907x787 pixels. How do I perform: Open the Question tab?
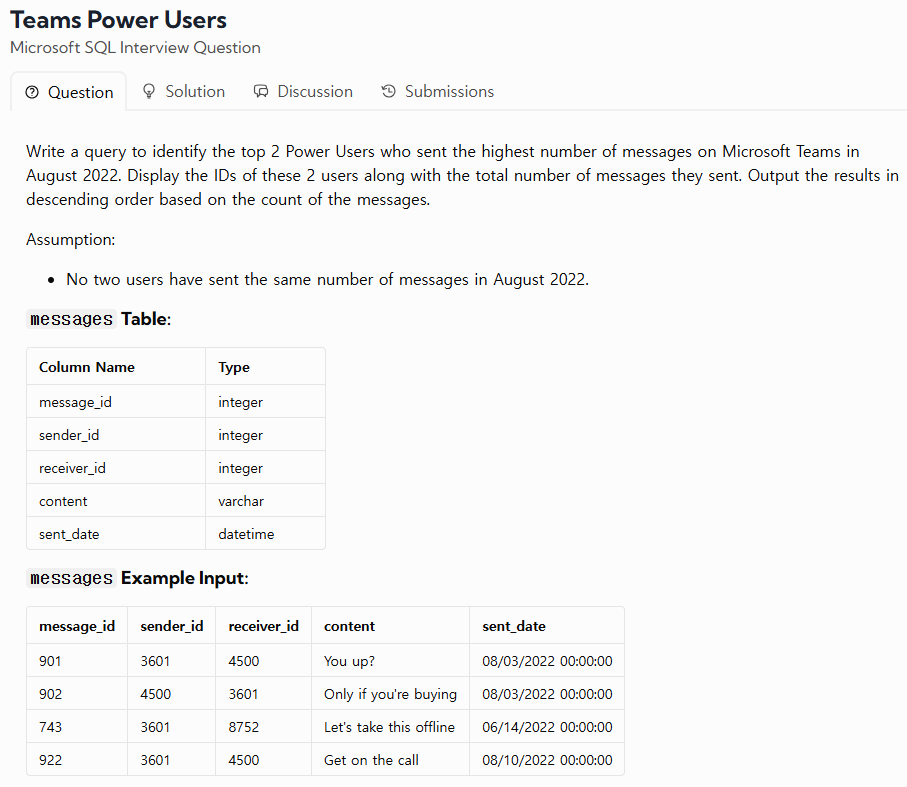pos(68,92)
